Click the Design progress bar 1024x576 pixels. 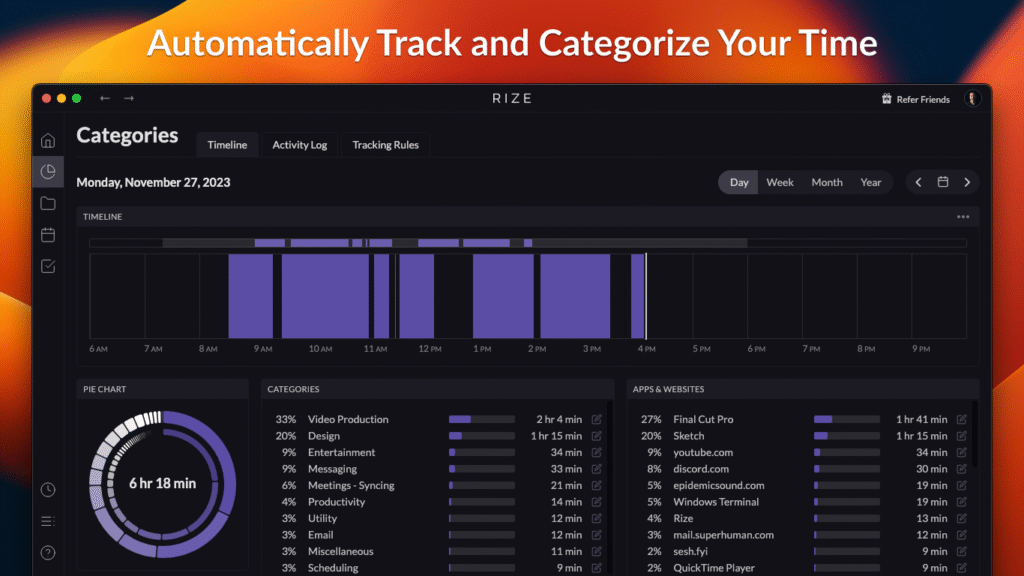coord(482,436)
